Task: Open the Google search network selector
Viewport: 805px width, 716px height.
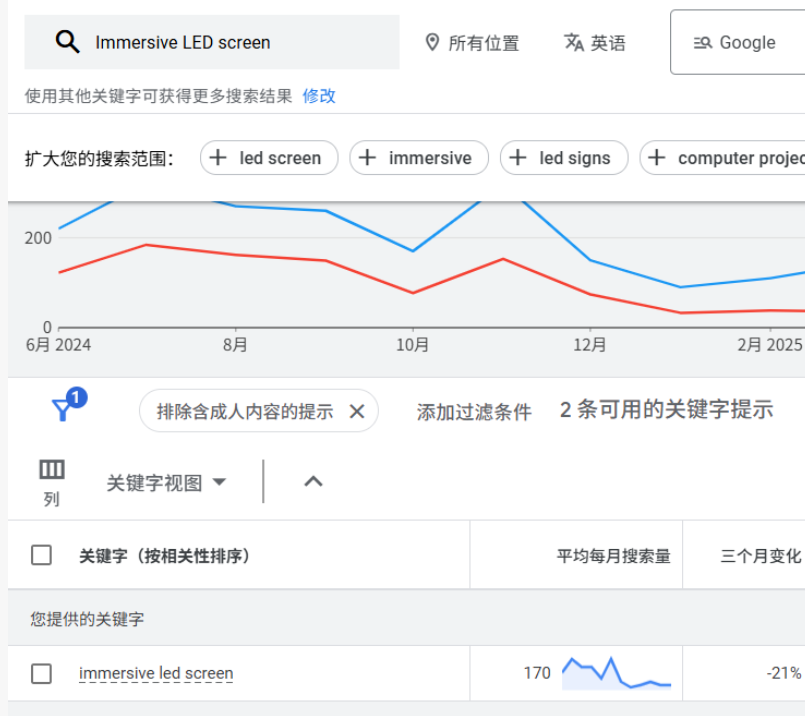Action: click(x=737, y=42)
